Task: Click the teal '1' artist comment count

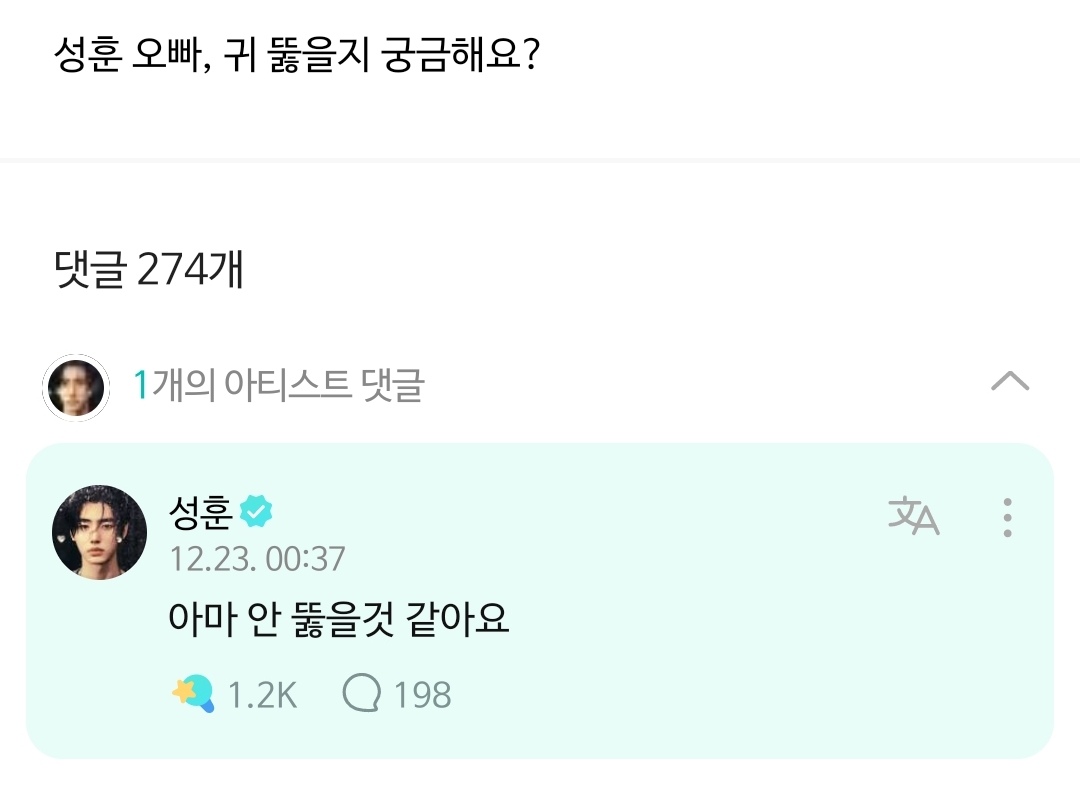Action: [141, 385]
